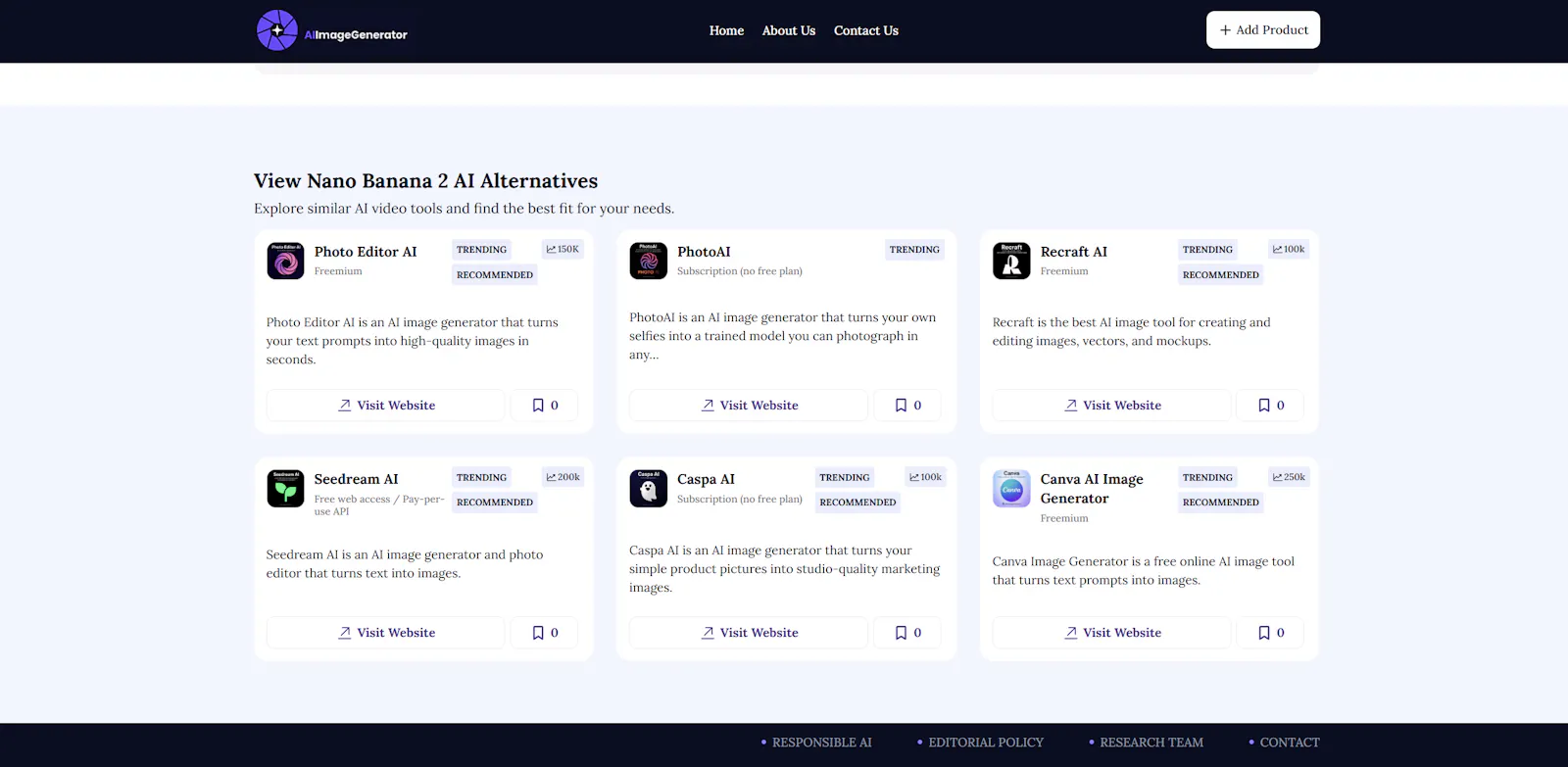Image resolution: width=1568 pixels, height=767 pixels.
Task: Visit the Recraft AI website
Action: 1112,406
